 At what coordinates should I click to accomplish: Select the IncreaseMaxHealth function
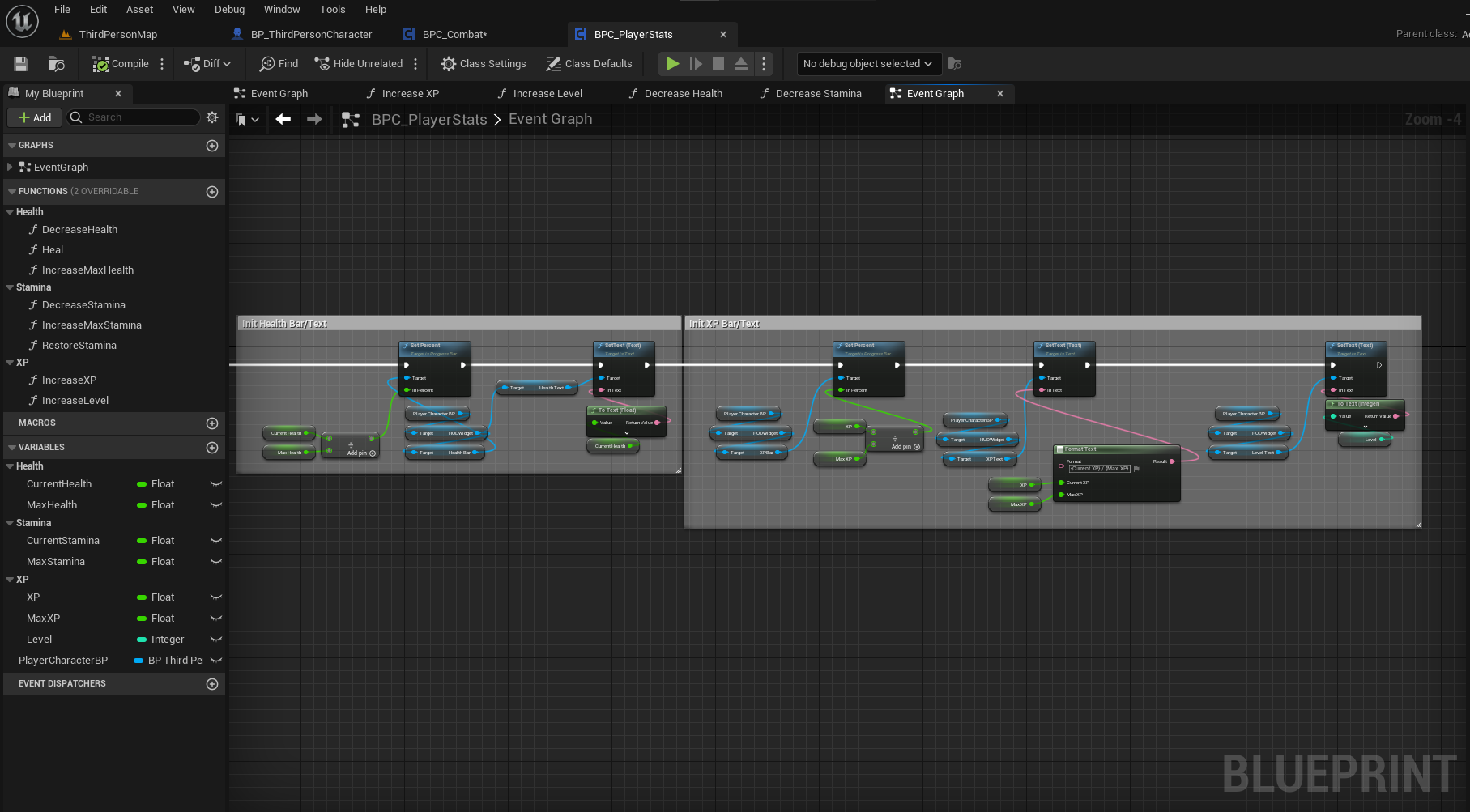point(87,270)
